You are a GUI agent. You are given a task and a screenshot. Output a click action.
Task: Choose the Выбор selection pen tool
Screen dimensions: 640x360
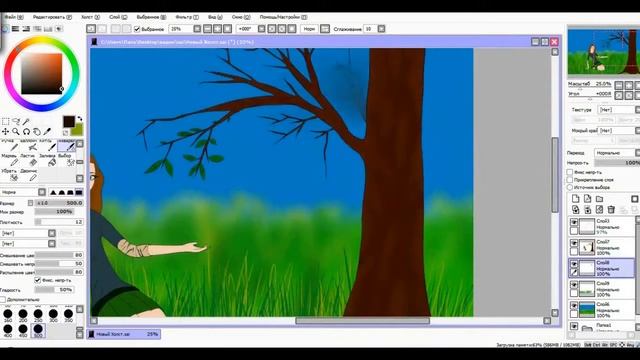(67, 161)
